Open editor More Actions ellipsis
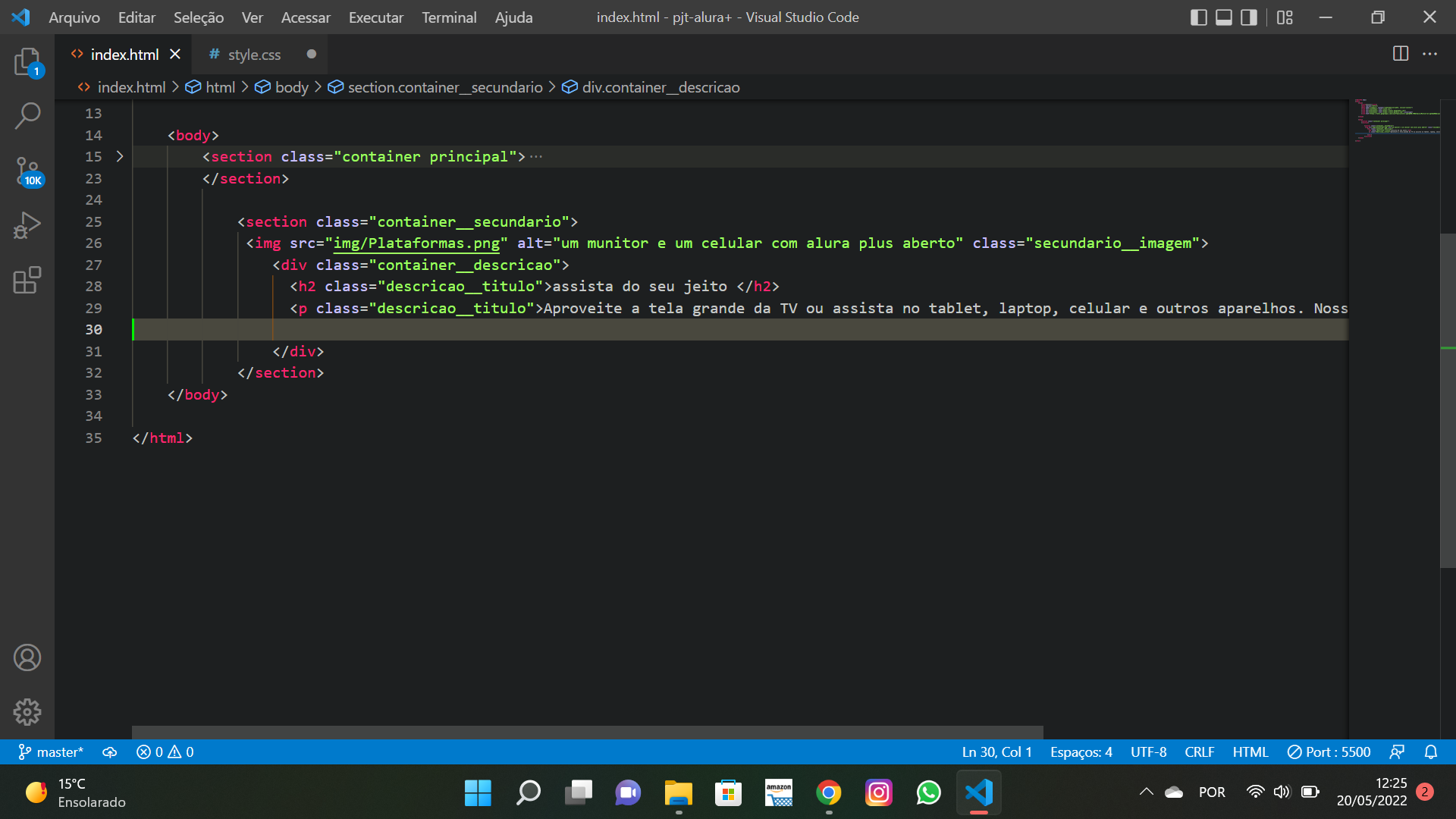Viewport: 1456px width, 819px height. point(1430,54)
